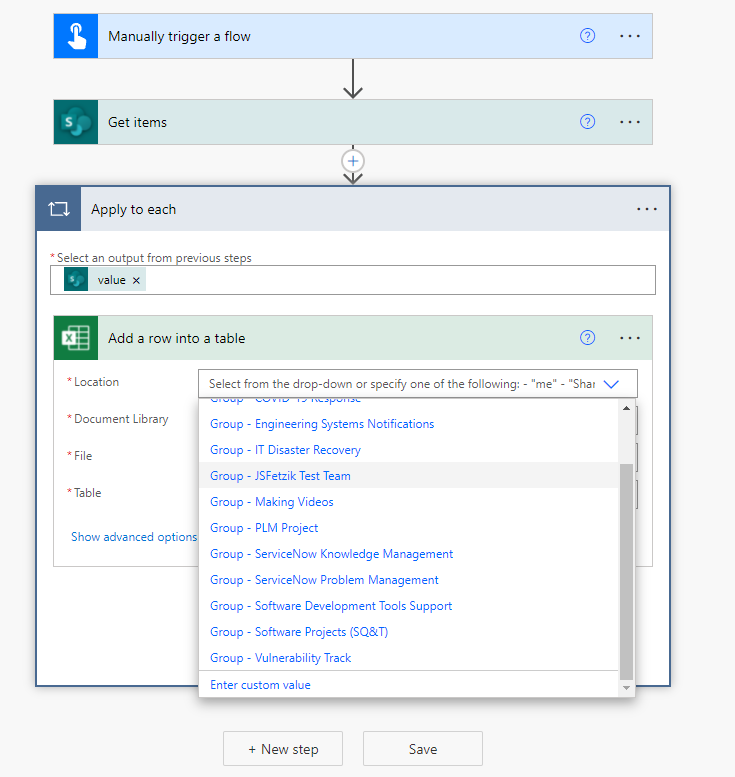Click the Excel icon on Add a row

pos(76,338)
